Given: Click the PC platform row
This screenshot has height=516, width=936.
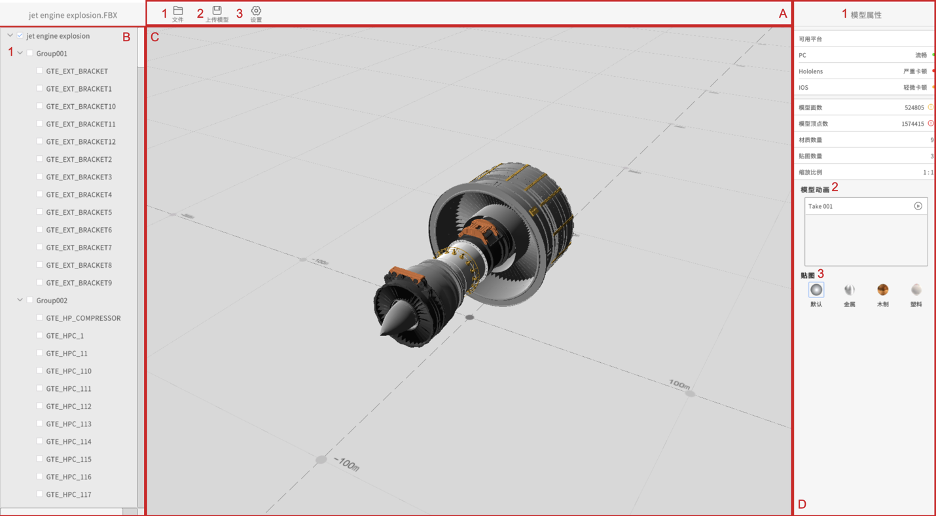Looking at the screenshot, I should (x=865, y=55).
